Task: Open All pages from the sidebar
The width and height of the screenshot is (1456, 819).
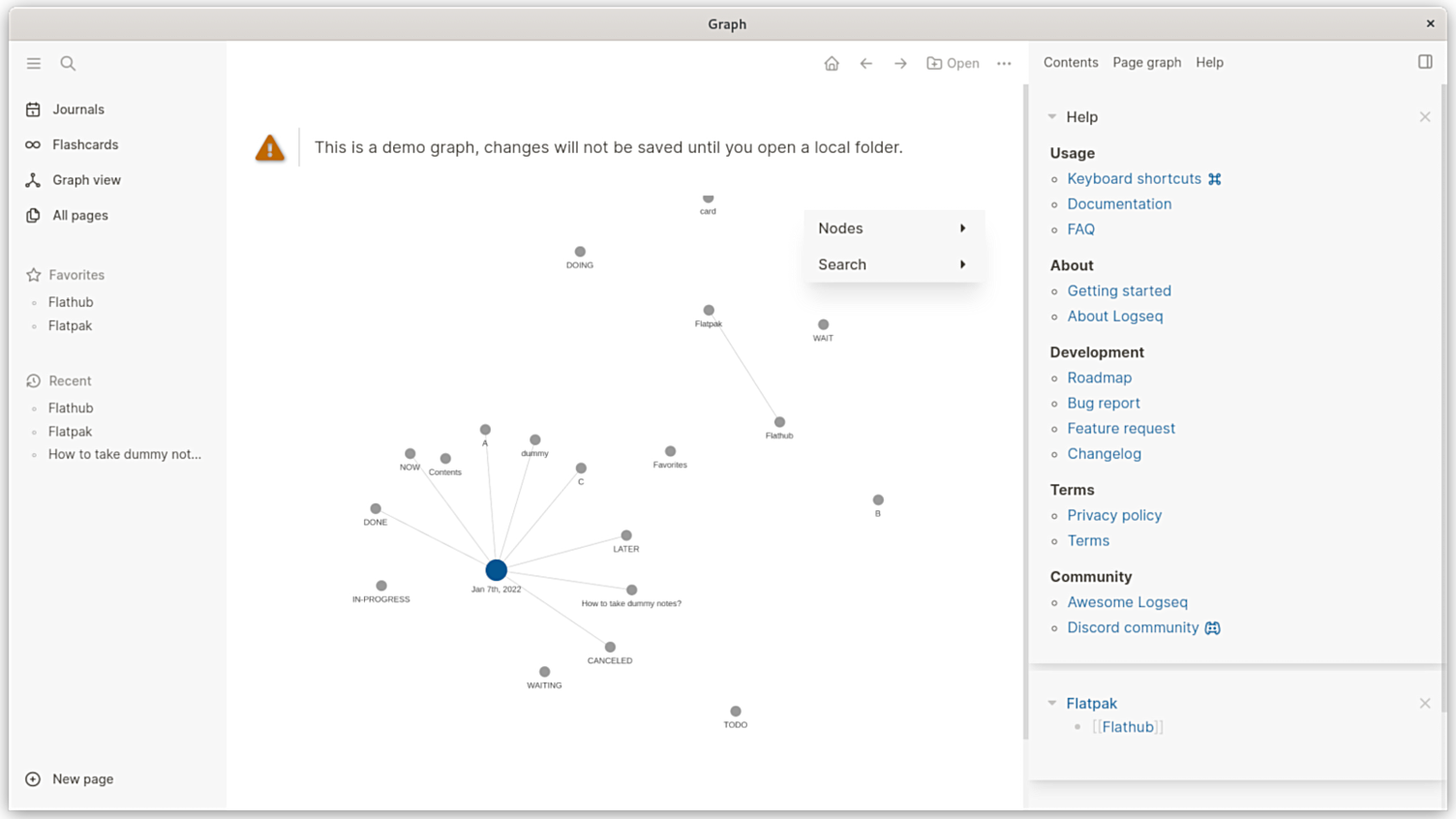Action: click(x=32, y=215)
